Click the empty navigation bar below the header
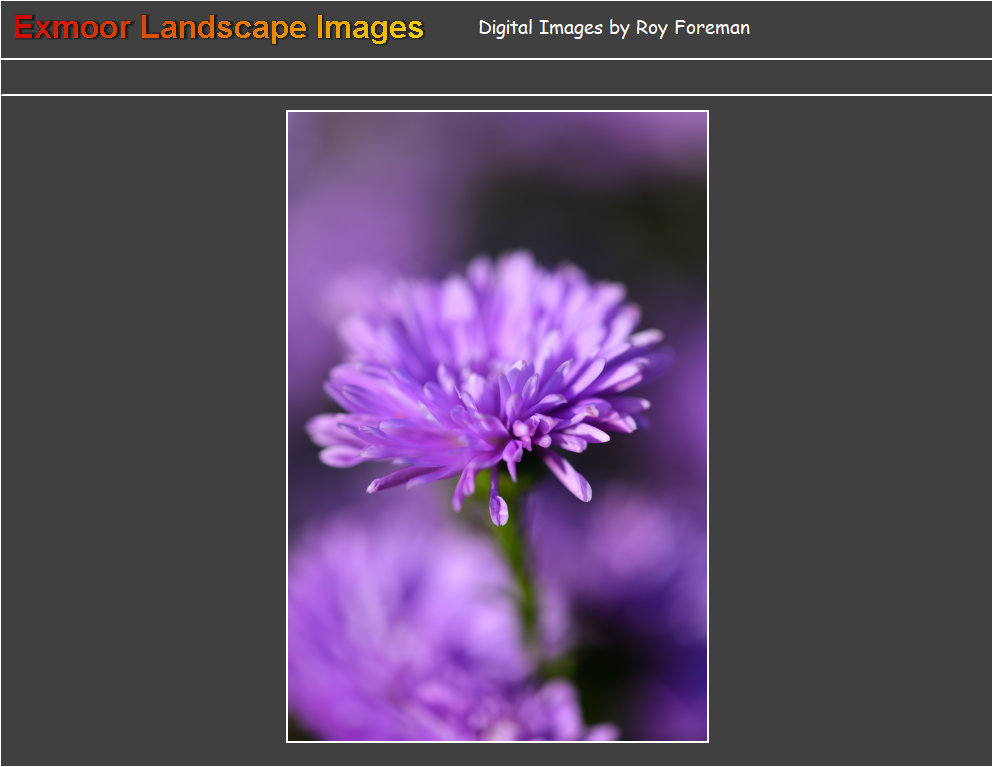 coord(496,77)
